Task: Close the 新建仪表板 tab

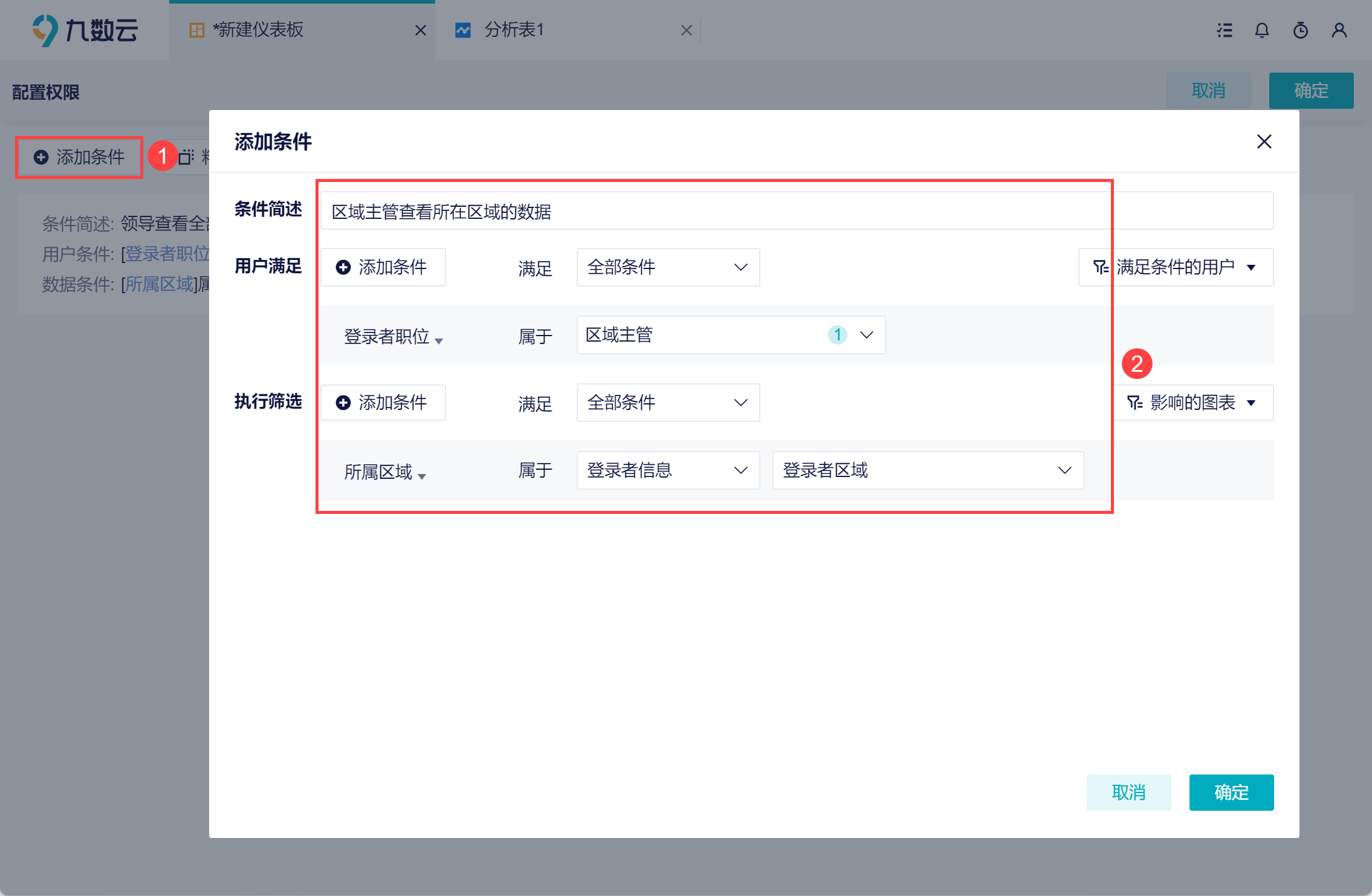Action: 421,30
